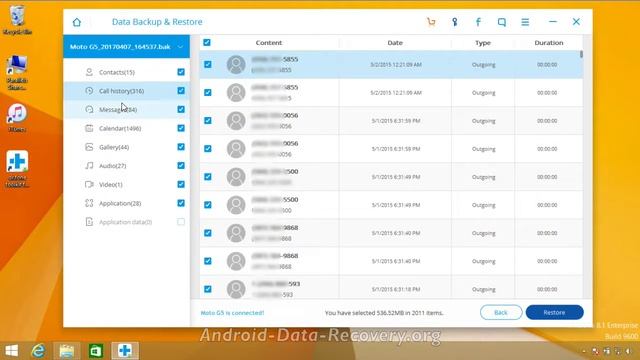Screen dimensions: 640x360
Task: Uncheck the Video(1) checkbox
Action: (x=181, y=184)
